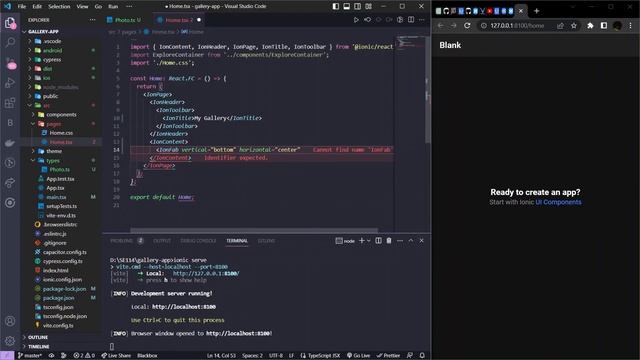This screenshot has width=640, height=360.
Task: Maximize the panel with caret-up icon
Action: pos(411,241)
